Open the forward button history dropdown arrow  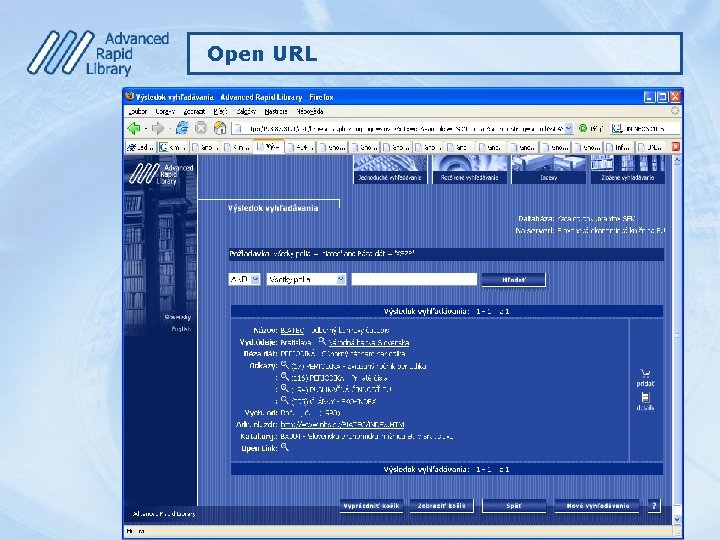click(x=169, y=129)
